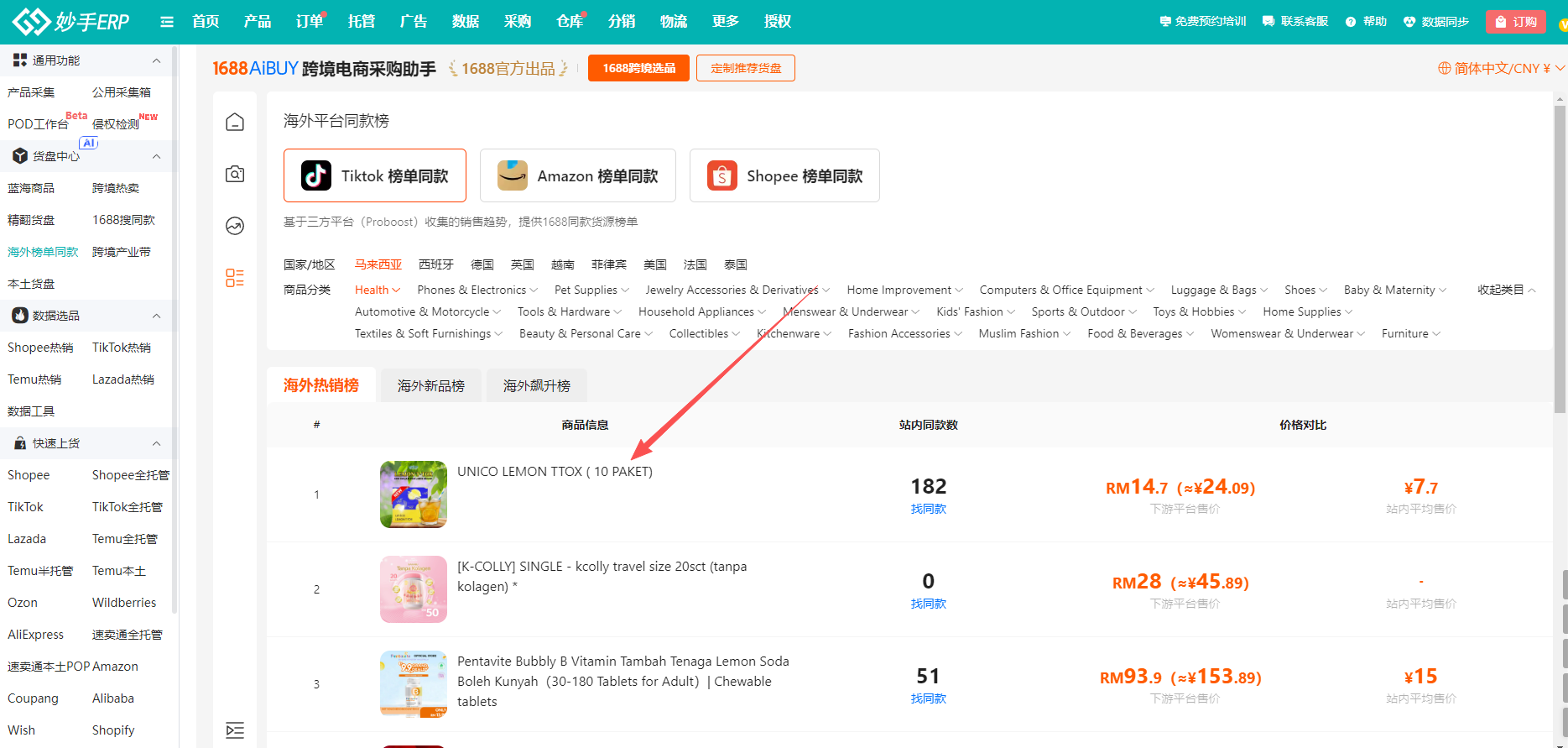Click 找同款 for K-COLLY product

(929, 604)
